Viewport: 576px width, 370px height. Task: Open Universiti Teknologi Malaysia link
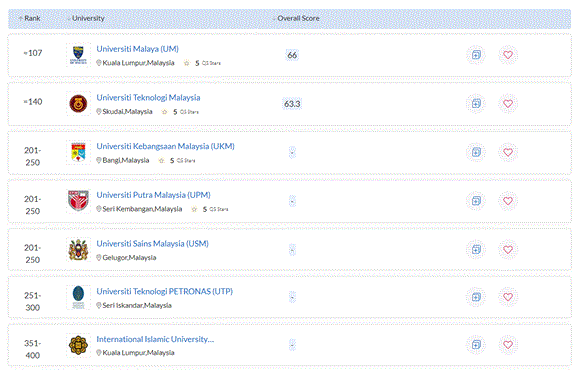(x=148, y=98)
